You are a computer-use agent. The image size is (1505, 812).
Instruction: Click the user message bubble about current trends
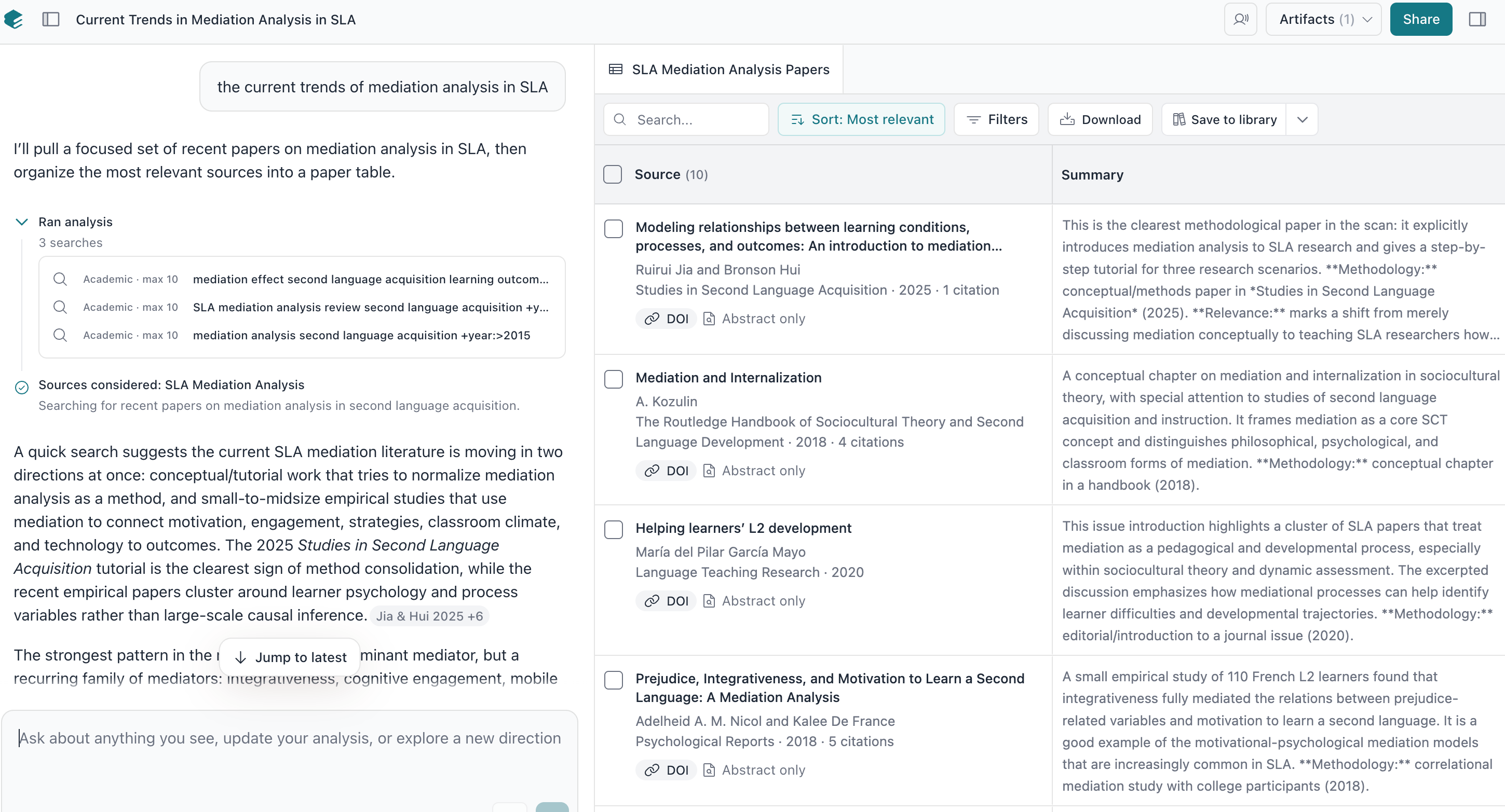click(382, 87)
